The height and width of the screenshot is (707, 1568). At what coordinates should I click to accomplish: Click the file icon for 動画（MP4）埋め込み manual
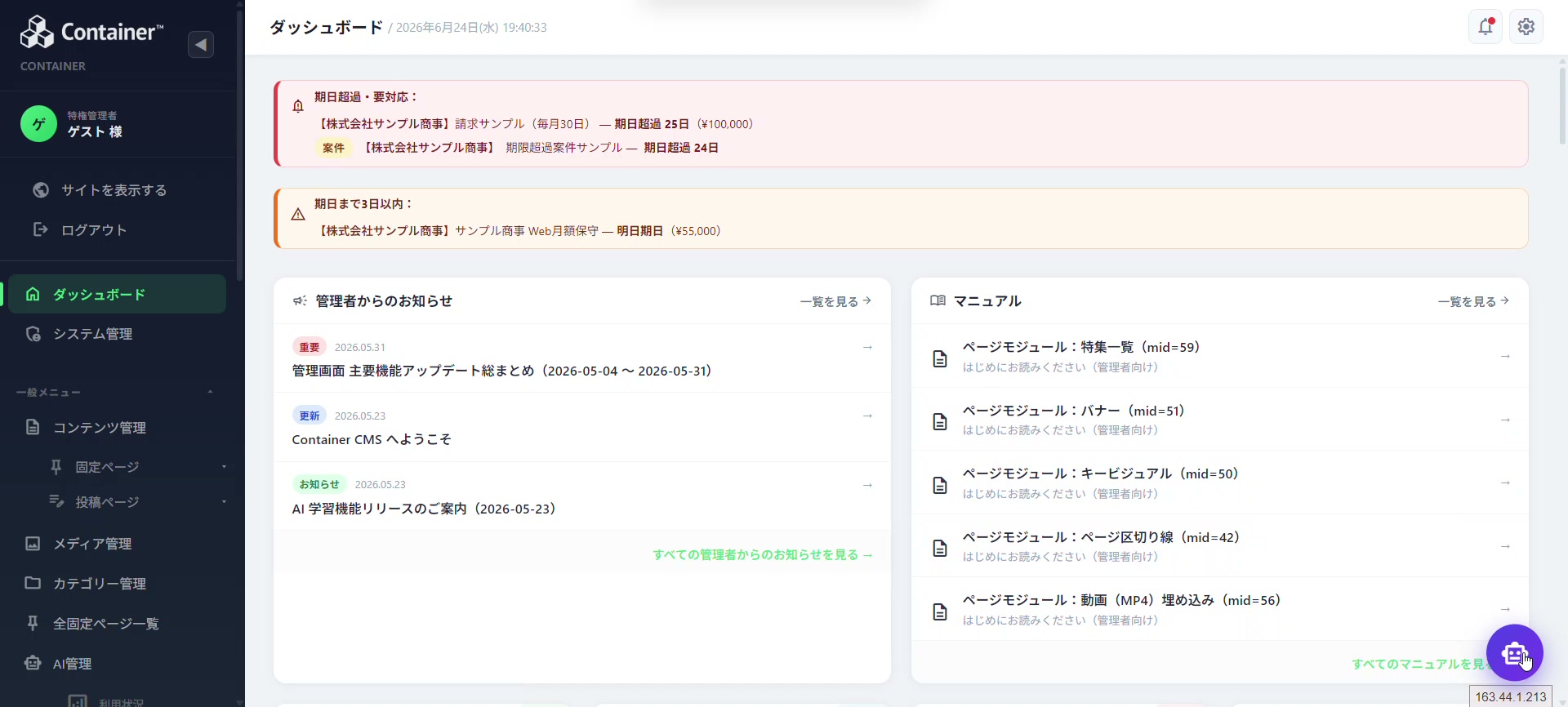point(940,611)
